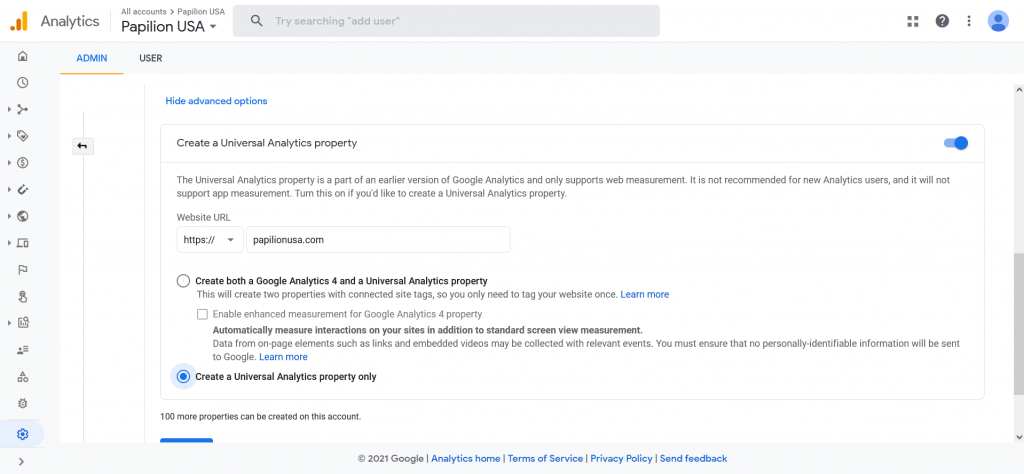Open the DebugView bug icon

tap(22, 403)
